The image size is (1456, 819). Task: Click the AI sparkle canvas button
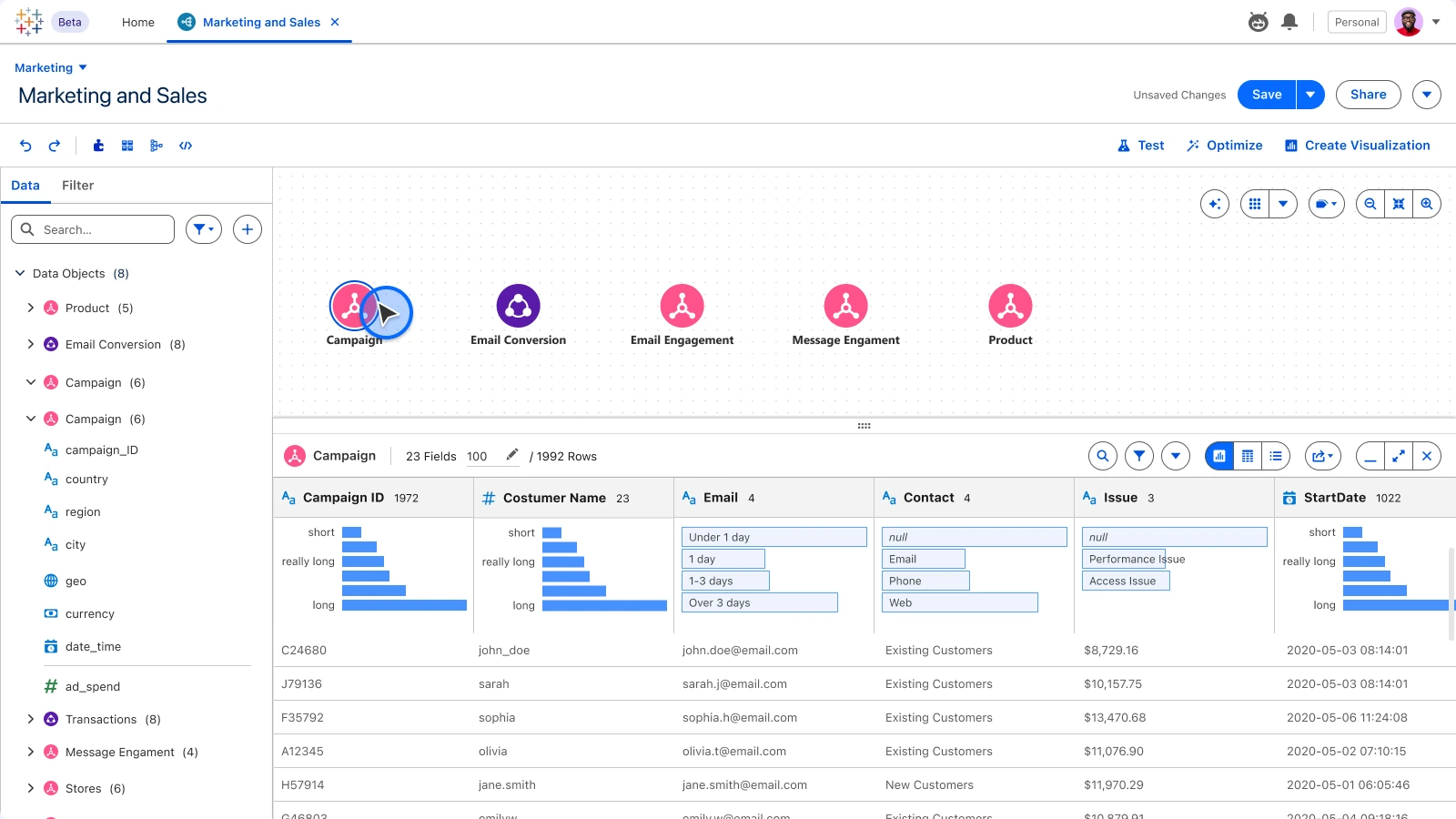[x=1215, y=204]
